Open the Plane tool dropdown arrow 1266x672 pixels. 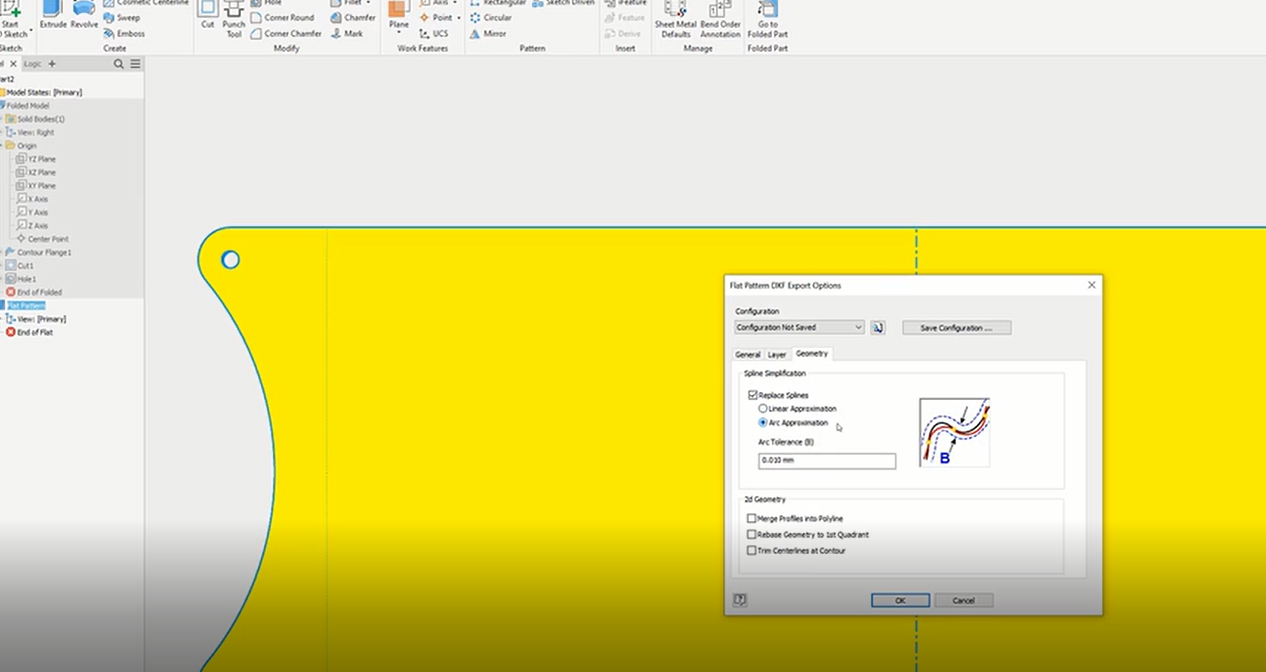(x=399, y=33)
